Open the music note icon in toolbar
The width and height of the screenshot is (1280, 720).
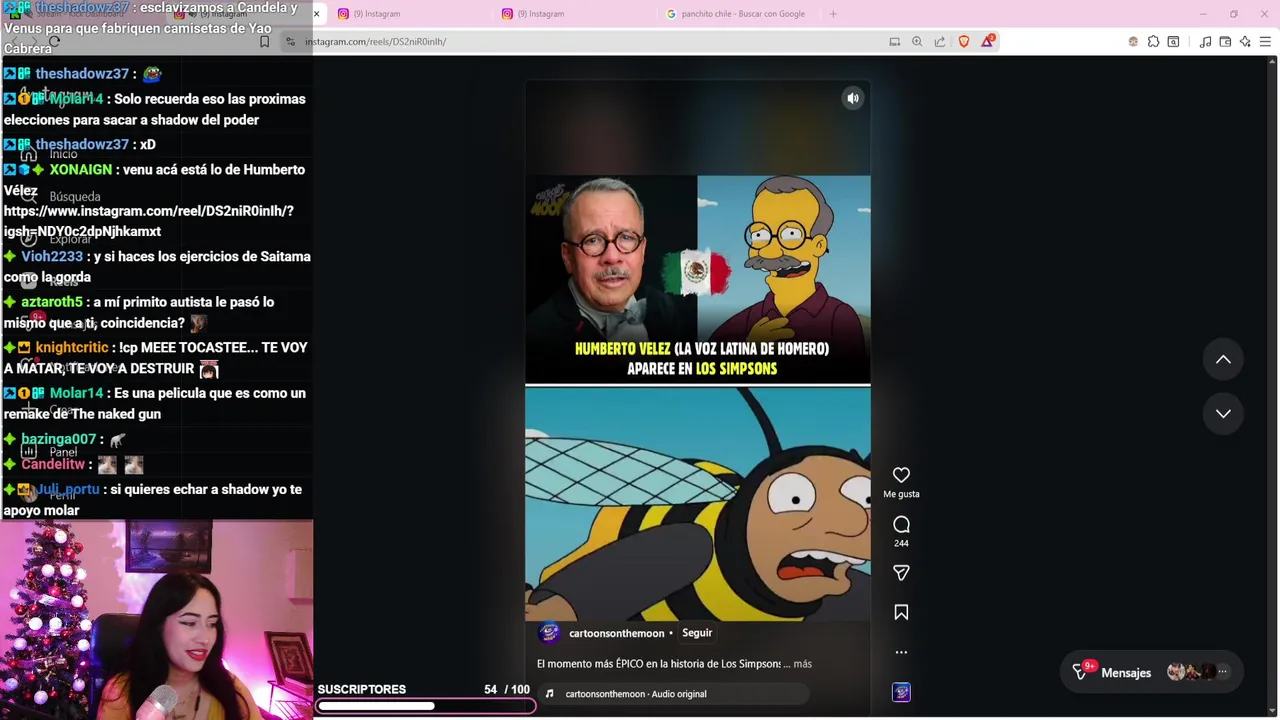click(1205, 42)
